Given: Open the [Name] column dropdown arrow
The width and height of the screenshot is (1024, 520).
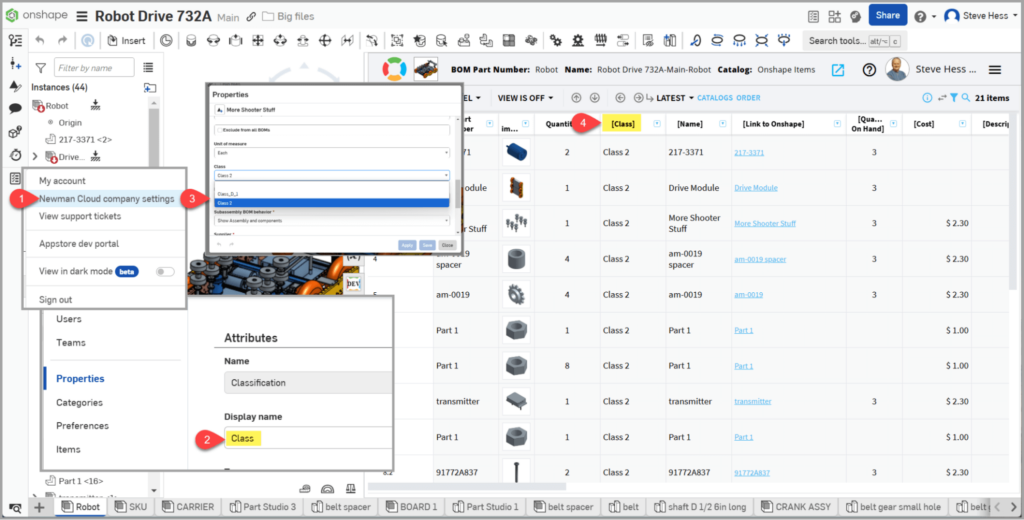Looking at the screenshot, I should tap(722, 124).
